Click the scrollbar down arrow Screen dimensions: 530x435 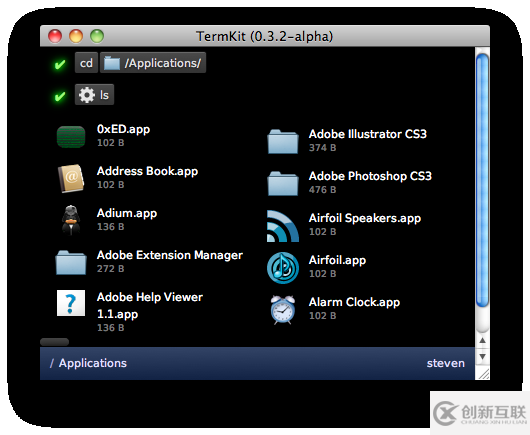tap(482, 357)
